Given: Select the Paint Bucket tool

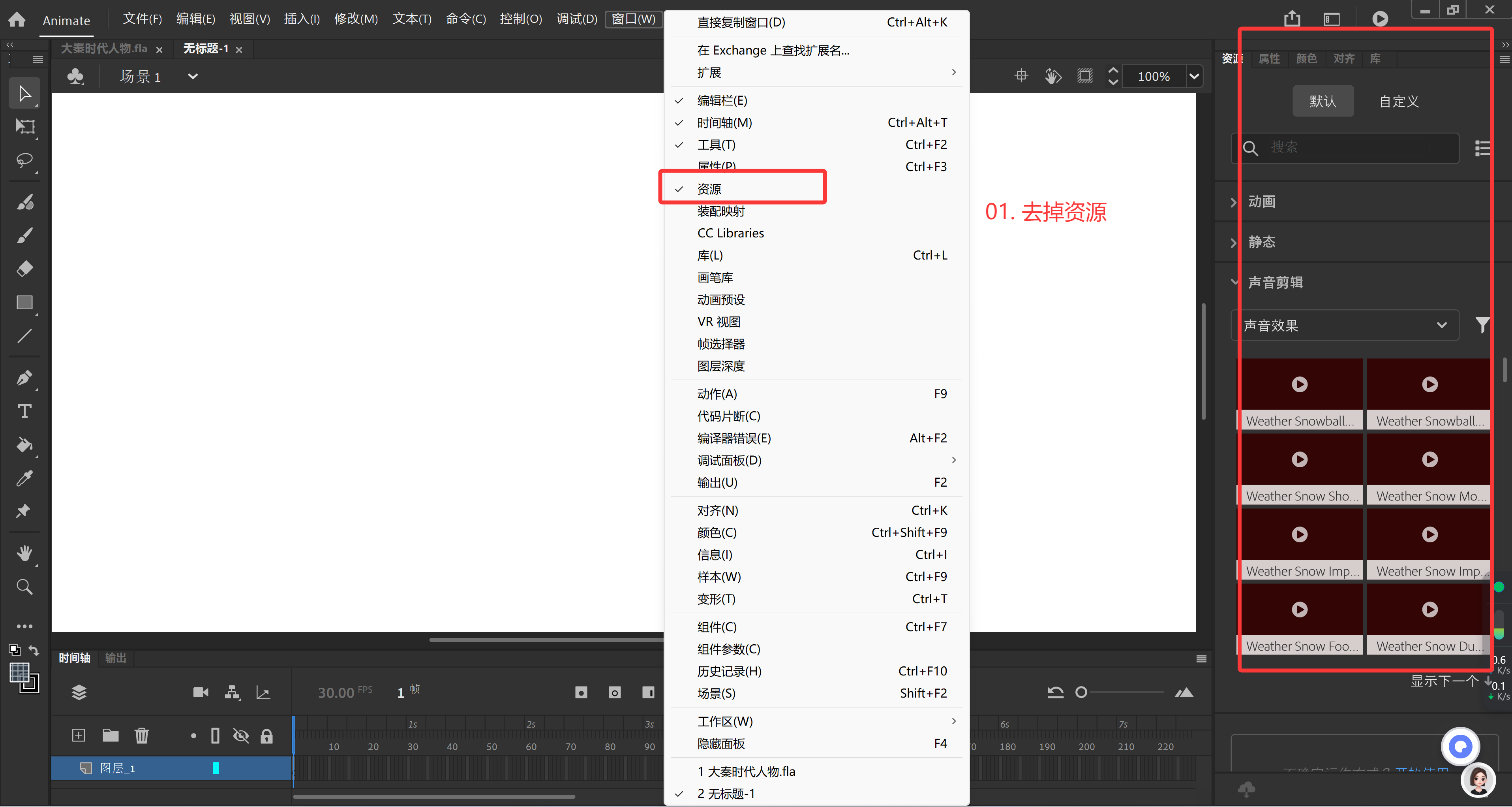Looking at the screenshot, I should pyautogui.click(x=24, y=445).
